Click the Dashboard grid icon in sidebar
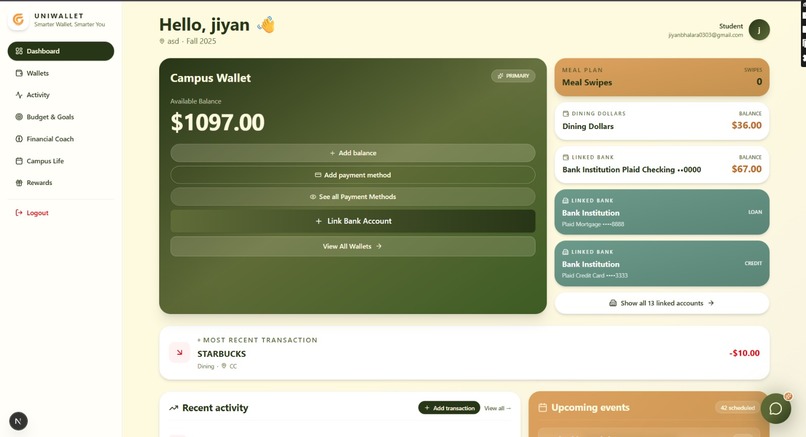Screen dimensions: 806x437 click(x=19, y=51)
